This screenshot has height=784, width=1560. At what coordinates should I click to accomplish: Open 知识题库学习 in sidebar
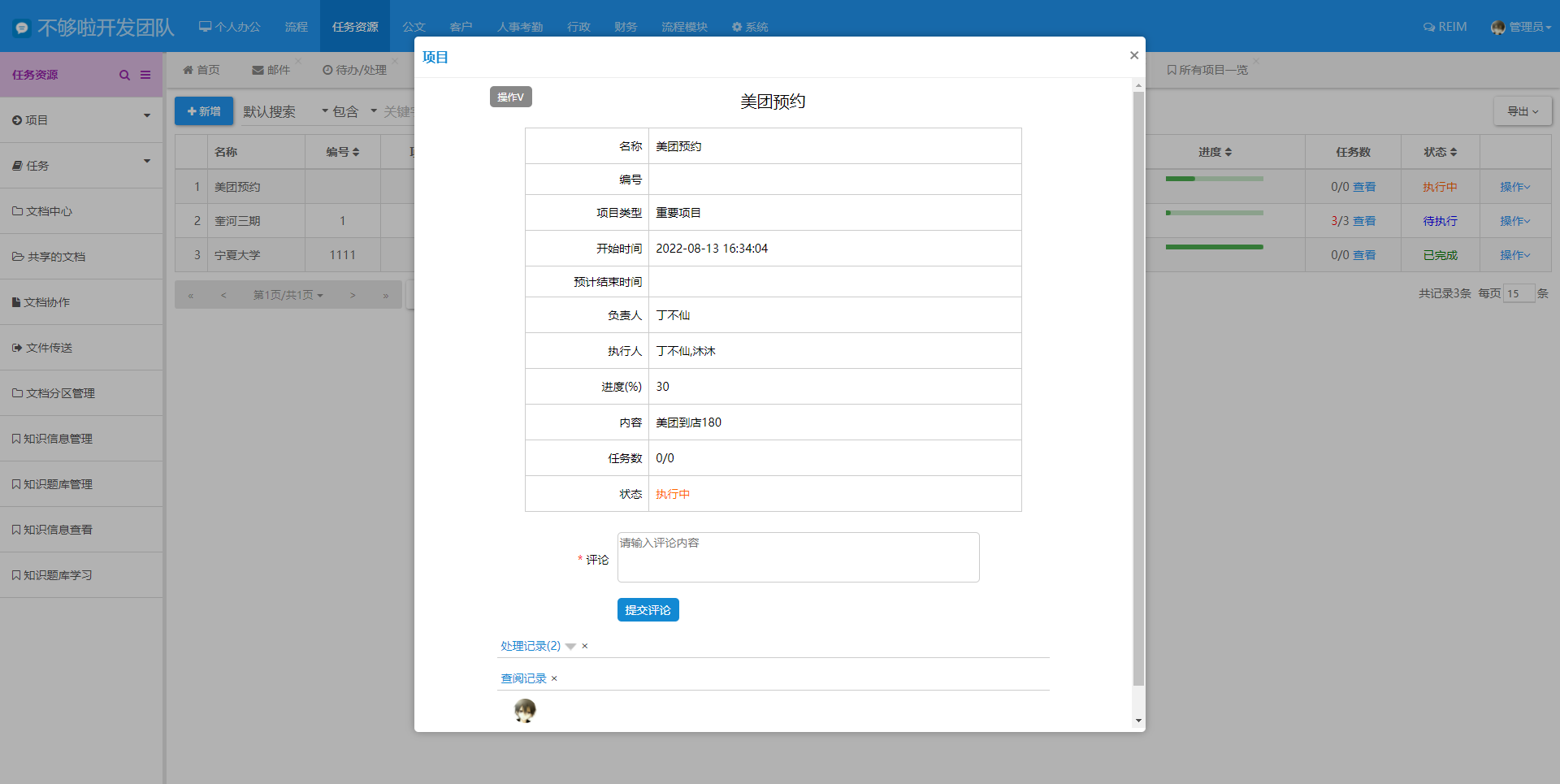click(81, 575)
